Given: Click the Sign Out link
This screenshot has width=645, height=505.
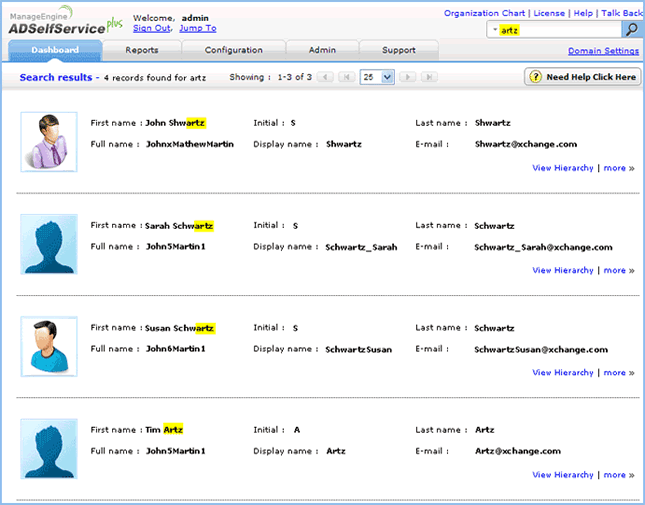Looking at the screenshot, I should tap(152, 29).
